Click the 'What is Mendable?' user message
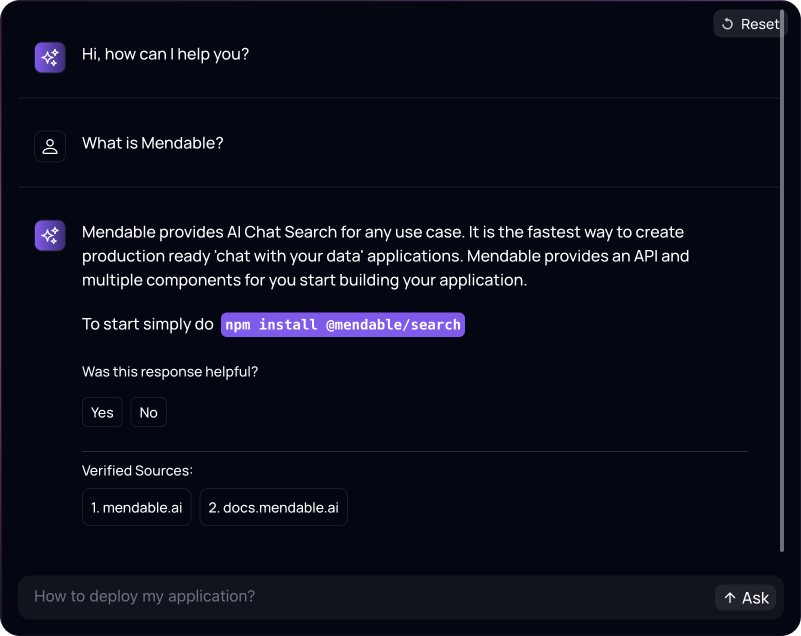Screen dimensions: 801x636 153,143
